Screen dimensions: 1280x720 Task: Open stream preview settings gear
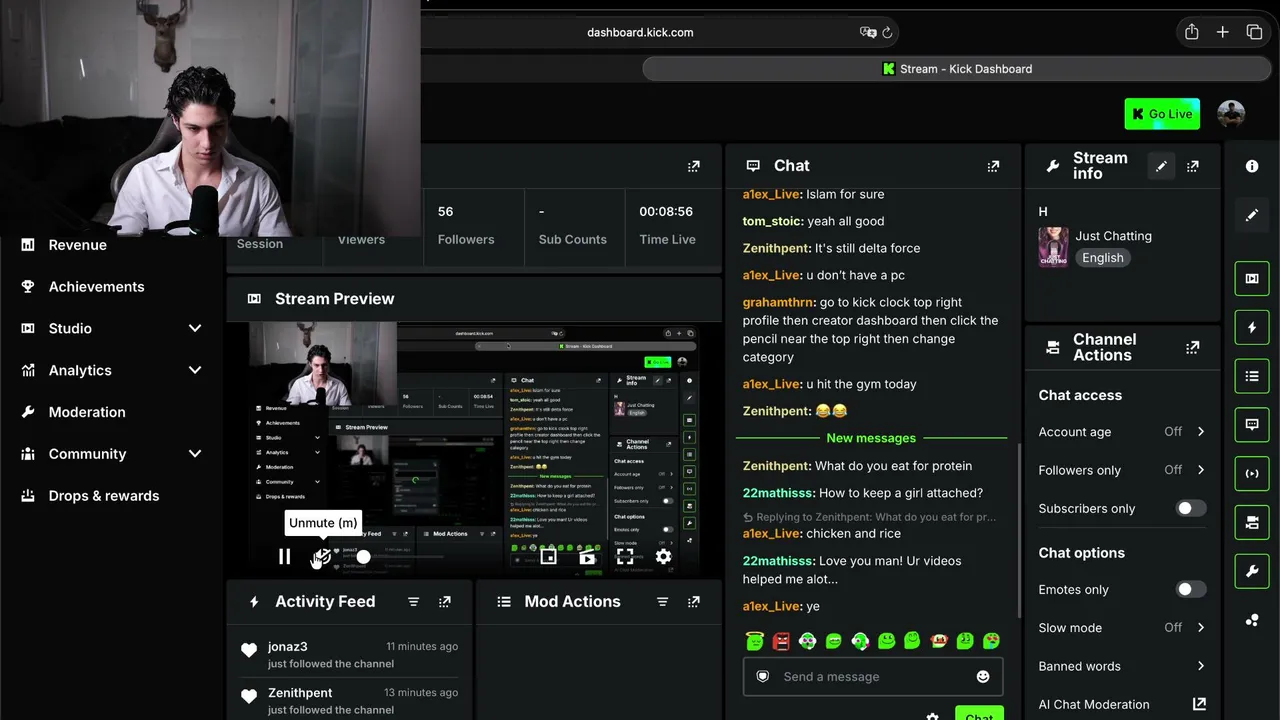663,557
